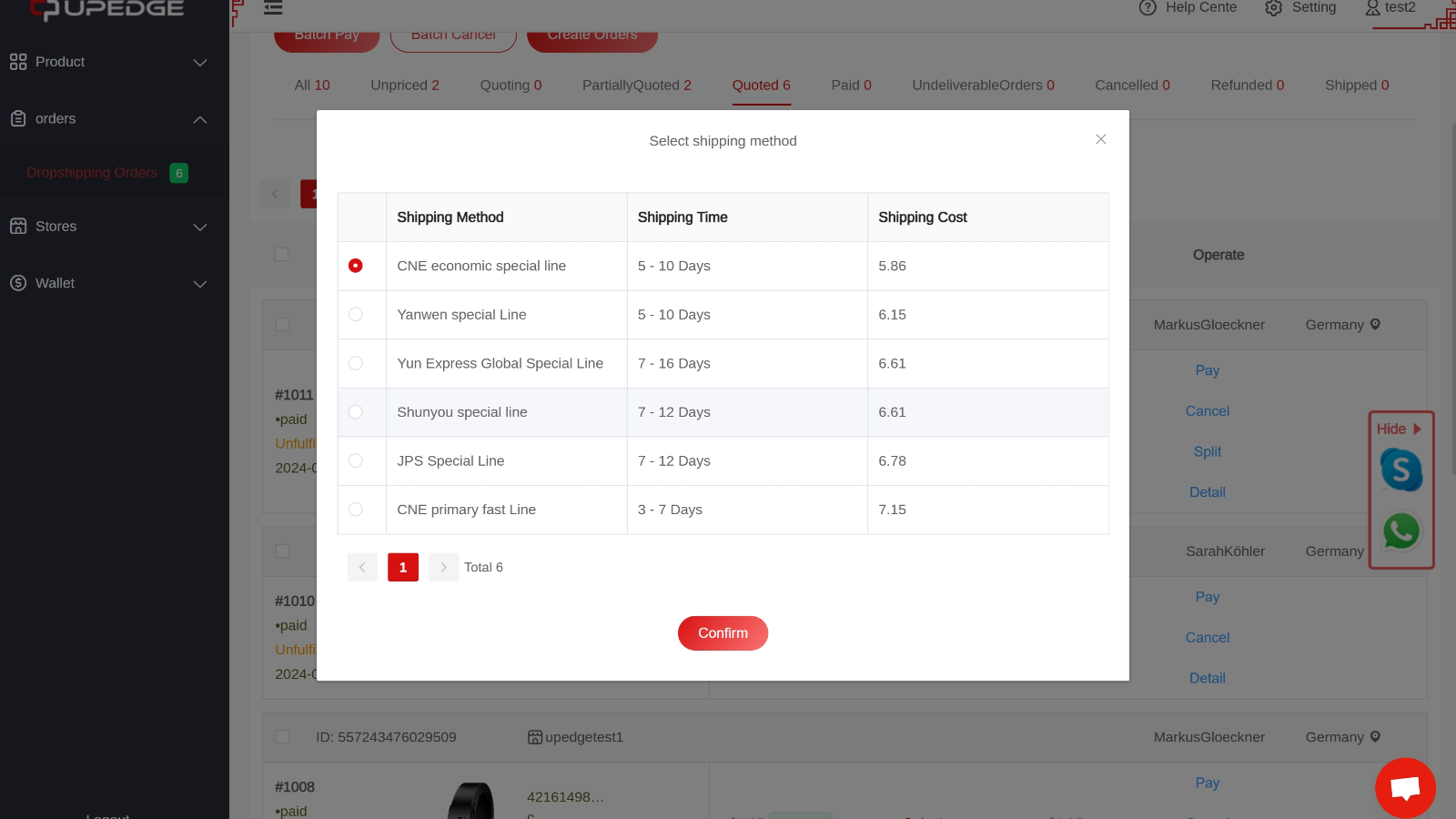1456x819 pixels.
Task: Switch to the PartiallyQuoted tab
Action: tap(637, 85)
